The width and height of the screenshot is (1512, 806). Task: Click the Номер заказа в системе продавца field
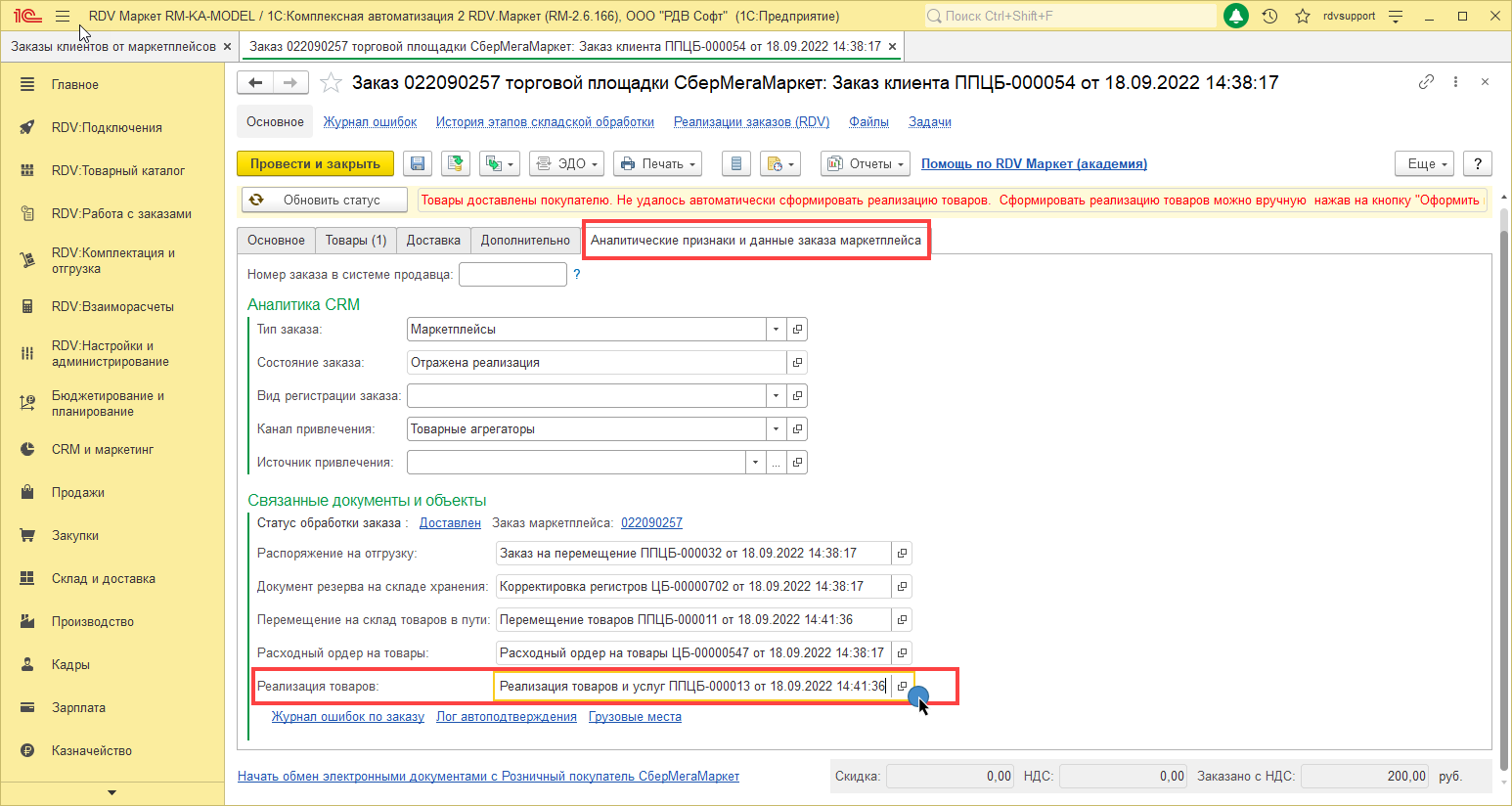point(512,275)
